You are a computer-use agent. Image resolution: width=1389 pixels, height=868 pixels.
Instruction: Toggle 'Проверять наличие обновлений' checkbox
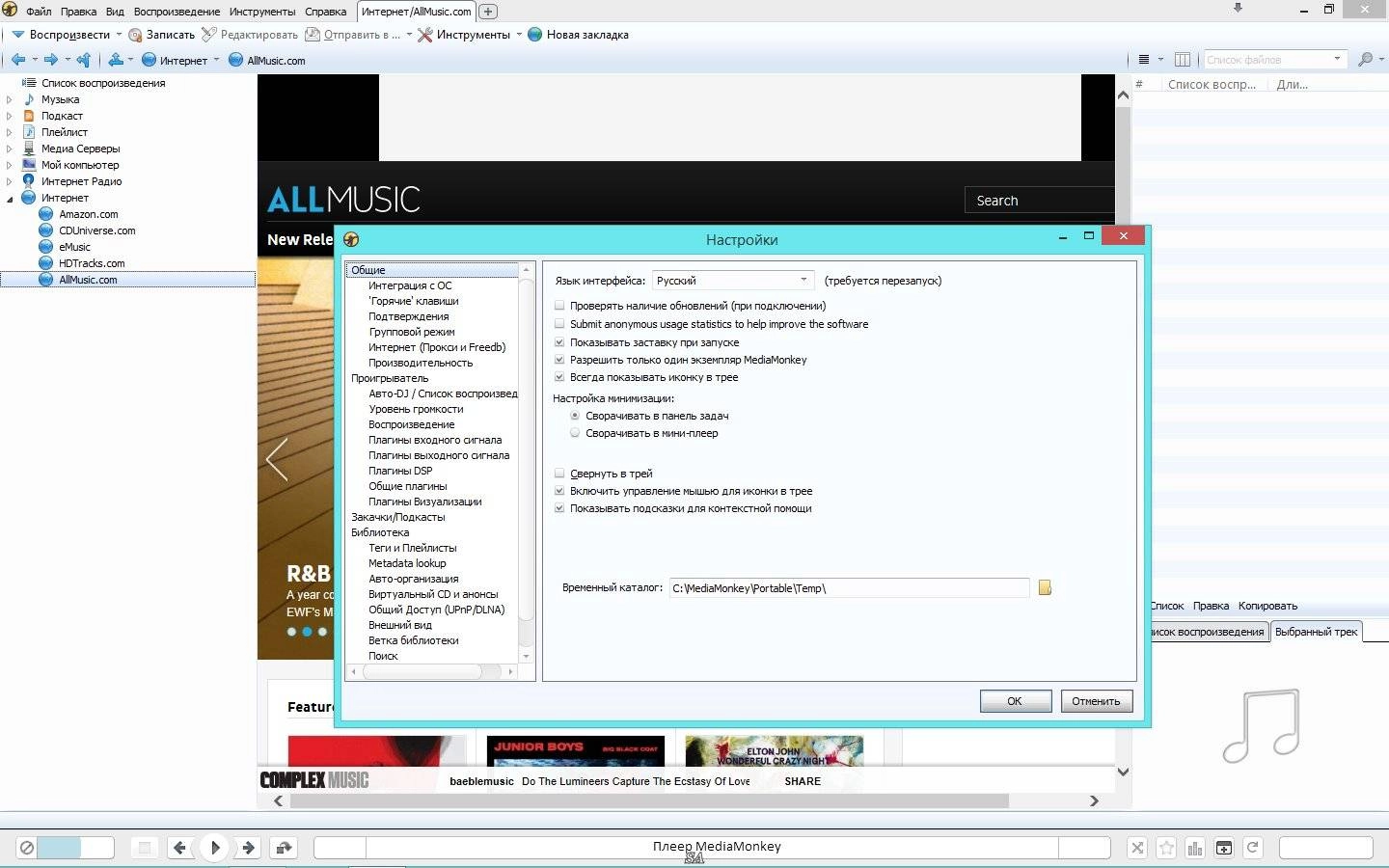[x=559, y=306]
